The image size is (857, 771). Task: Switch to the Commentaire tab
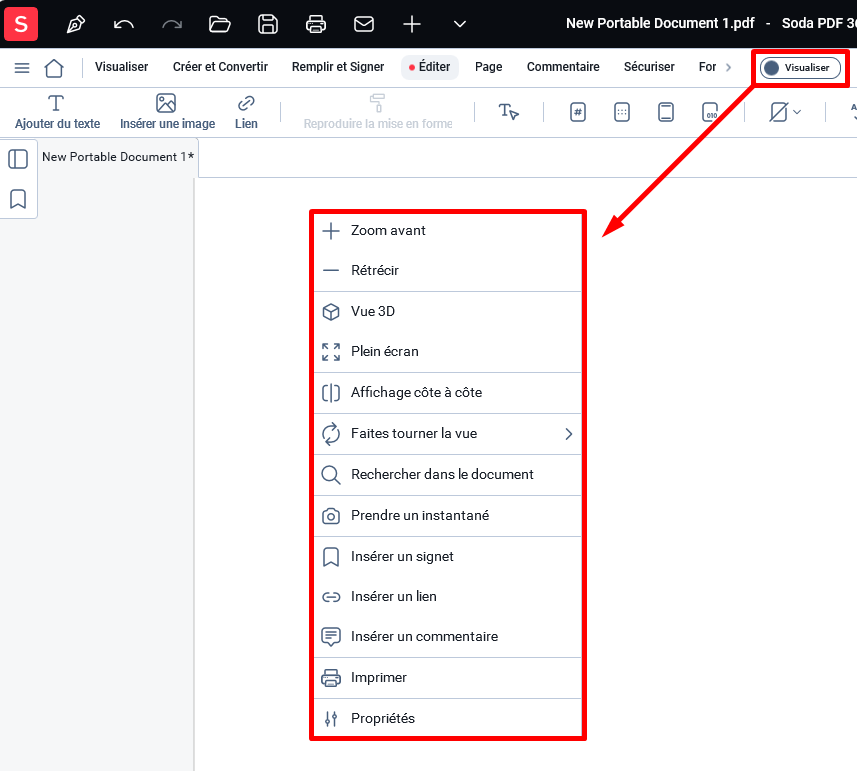[x=563, y=67]
